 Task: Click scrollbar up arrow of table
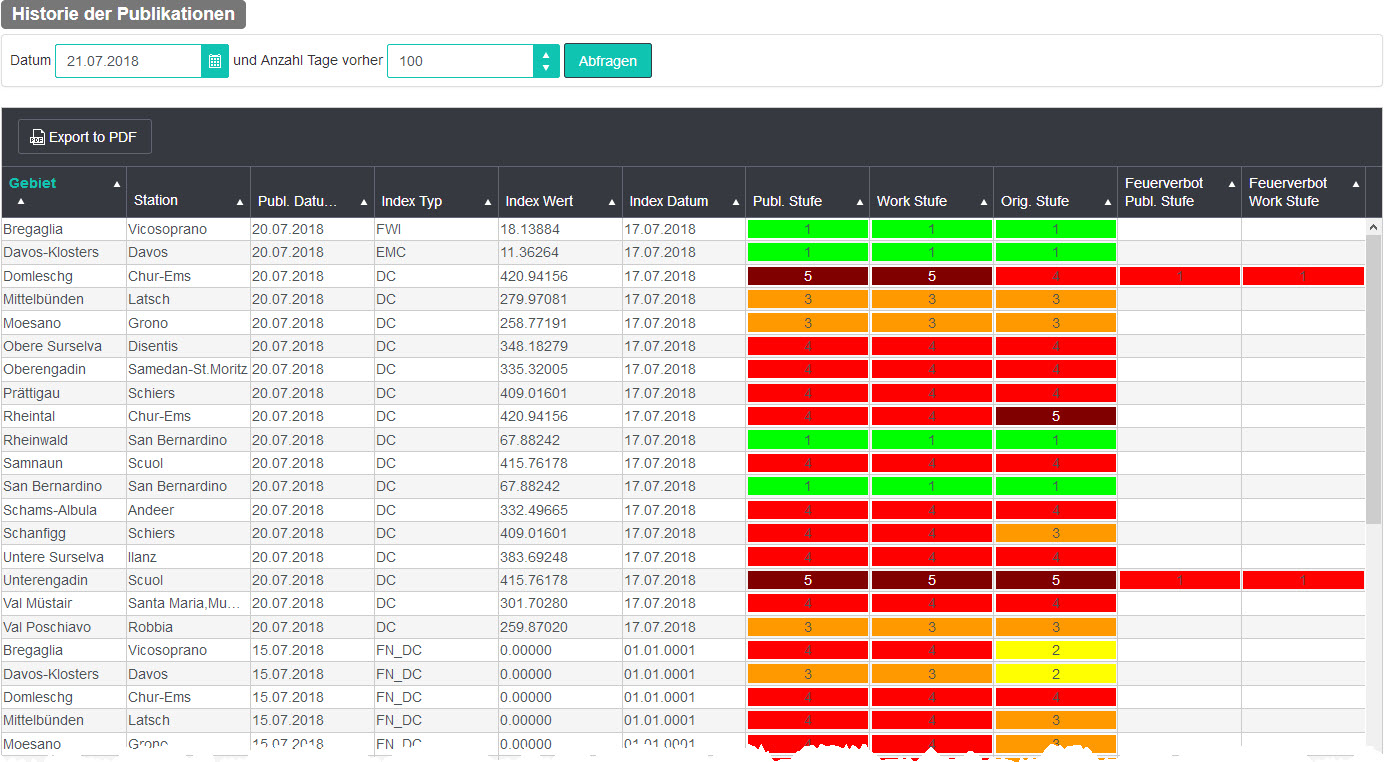pos(1374,227)
